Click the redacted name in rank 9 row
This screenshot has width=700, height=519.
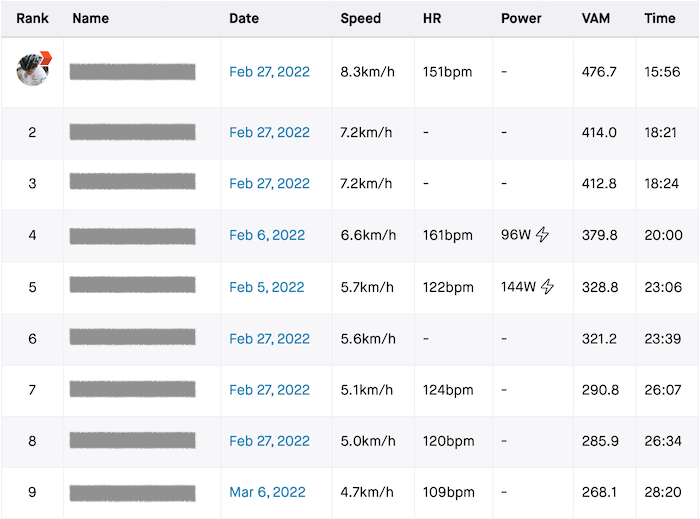coord(132,493)
